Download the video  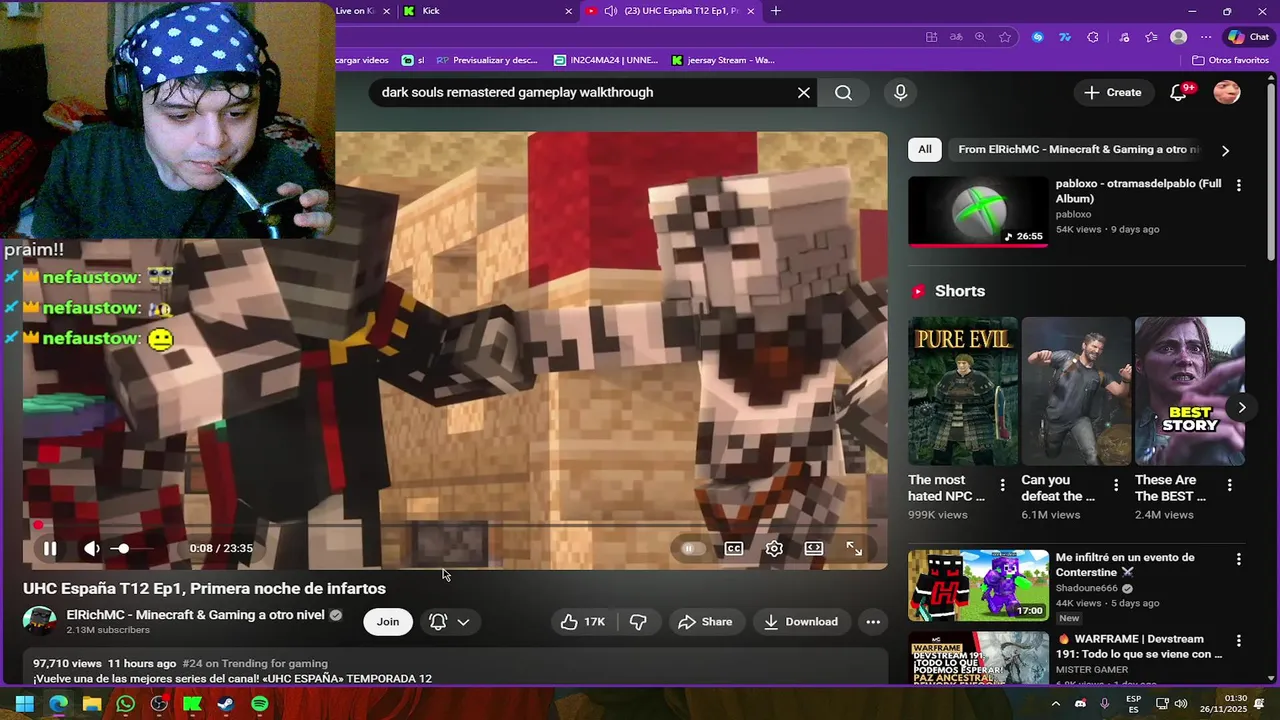pos(801,622)
